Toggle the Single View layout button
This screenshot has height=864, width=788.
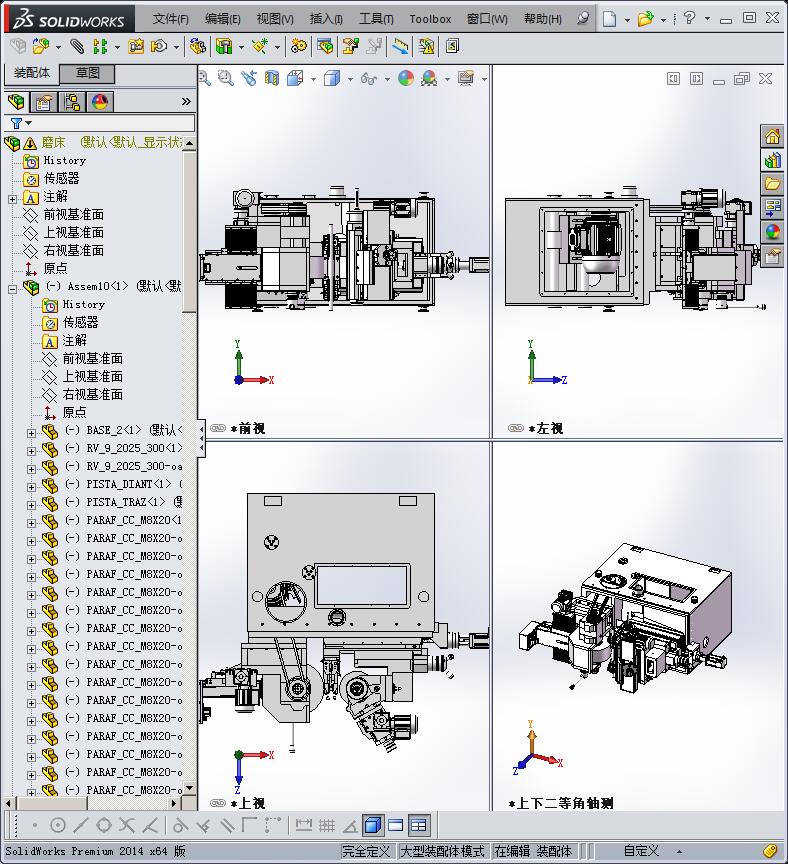(x=396, y=825)
